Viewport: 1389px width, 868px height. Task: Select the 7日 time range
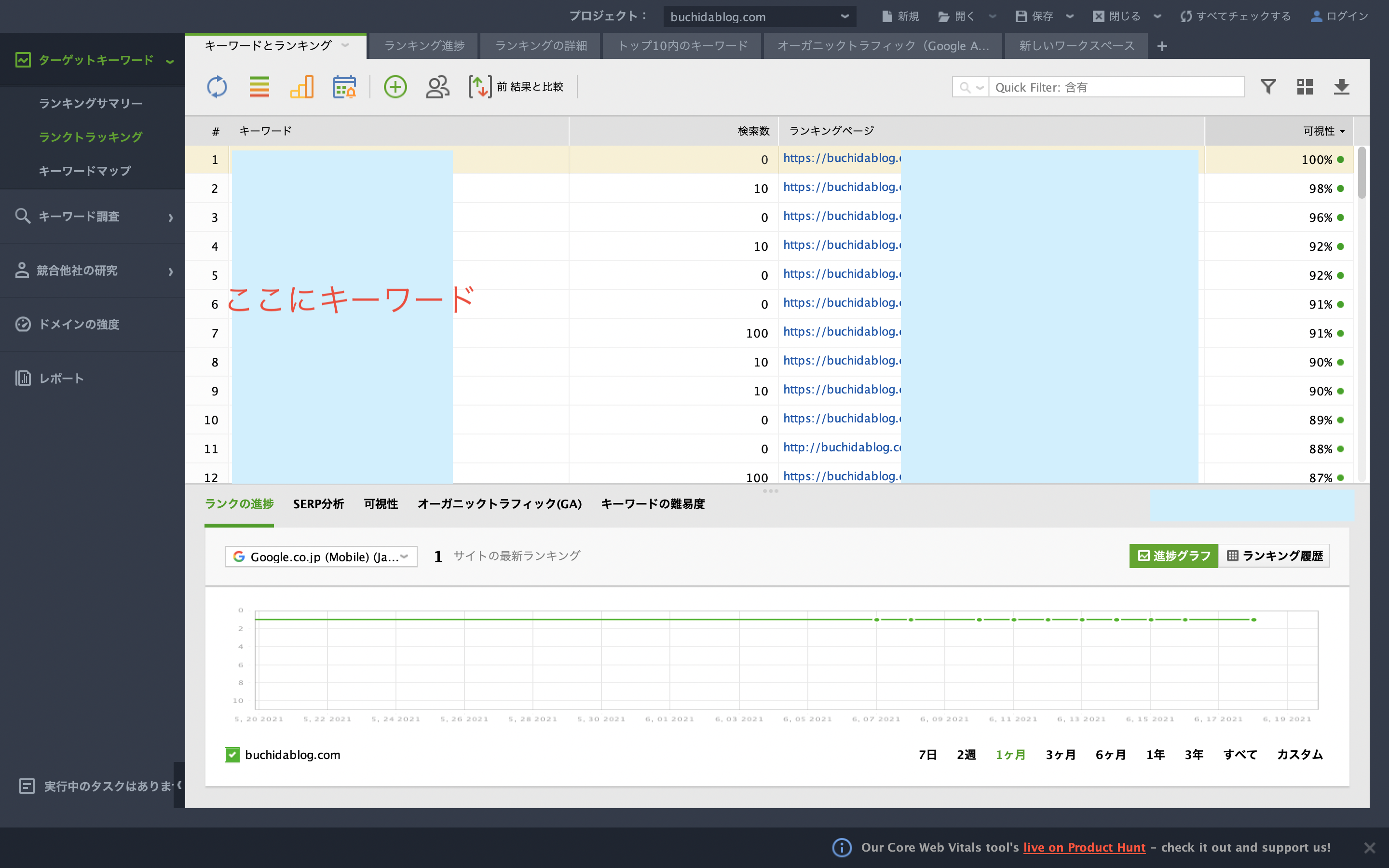coord(927,754)
